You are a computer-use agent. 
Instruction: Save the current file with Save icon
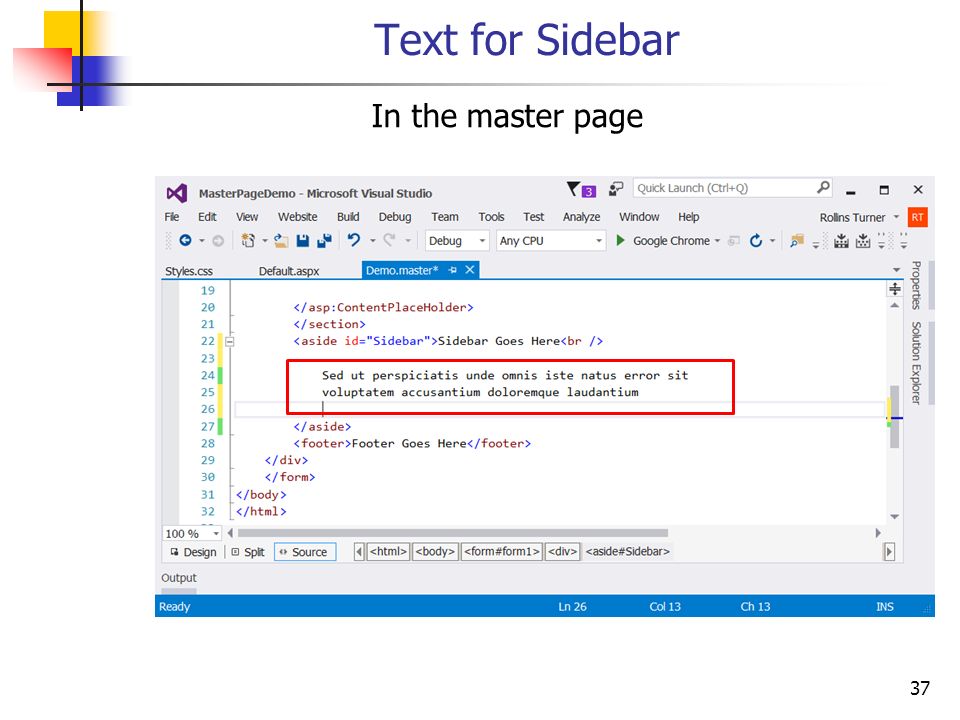click(302, 241)
